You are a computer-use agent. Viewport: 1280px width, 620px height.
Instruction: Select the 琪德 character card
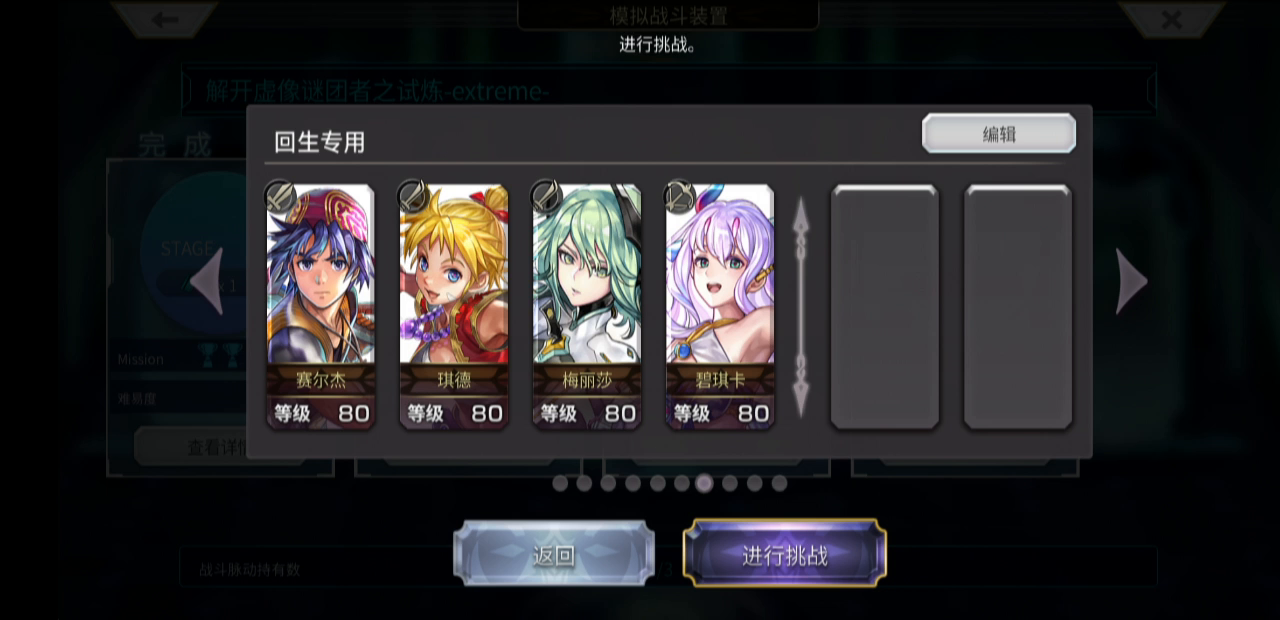tap(454, 307)
